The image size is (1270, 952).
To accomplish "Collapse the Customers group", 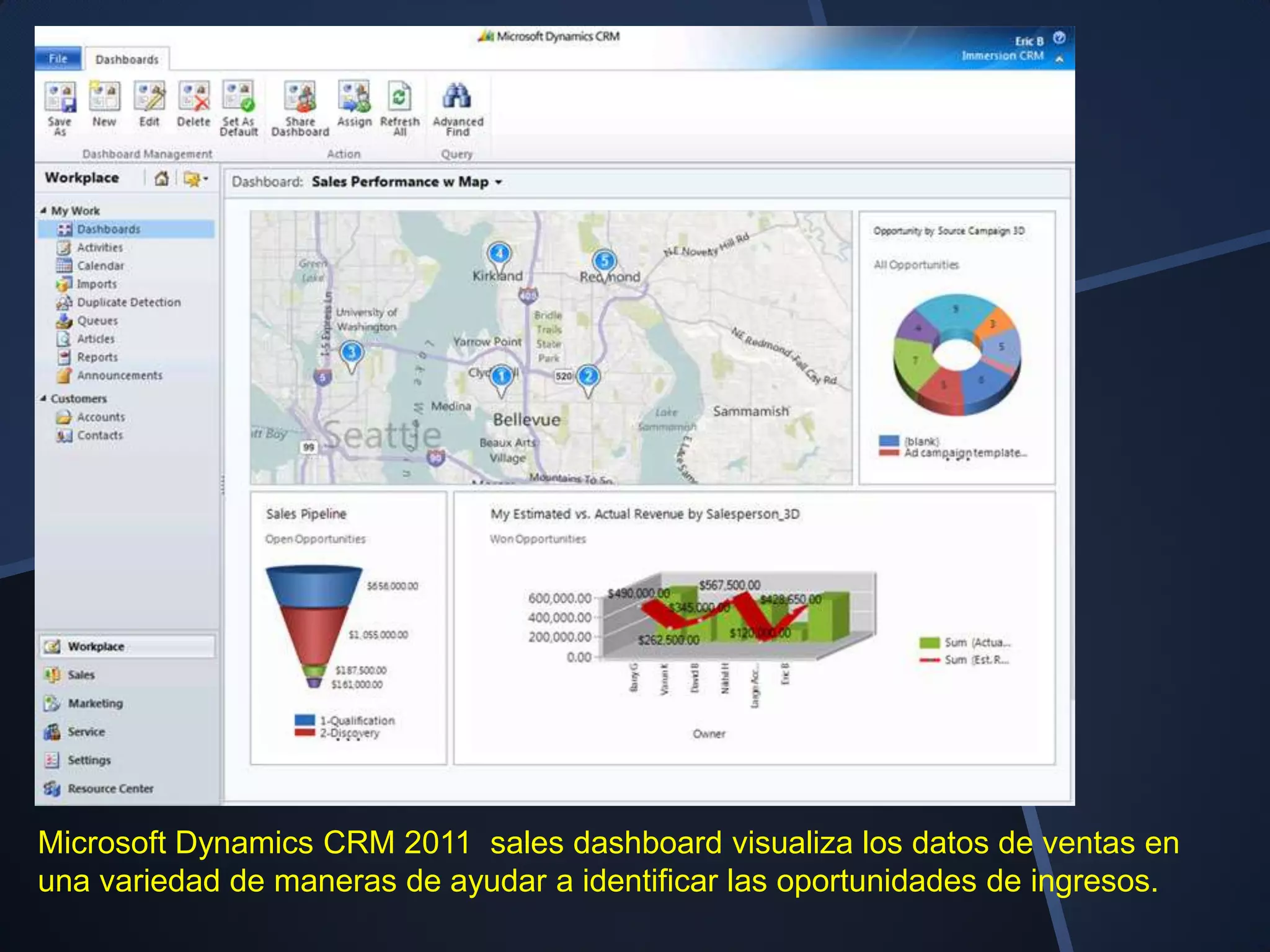I will coord(43,399).
